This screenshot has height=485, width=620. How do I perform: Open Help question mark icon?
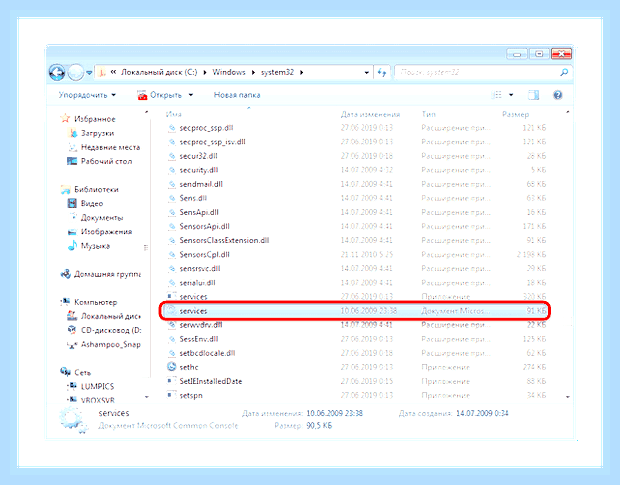coord(558,95)
